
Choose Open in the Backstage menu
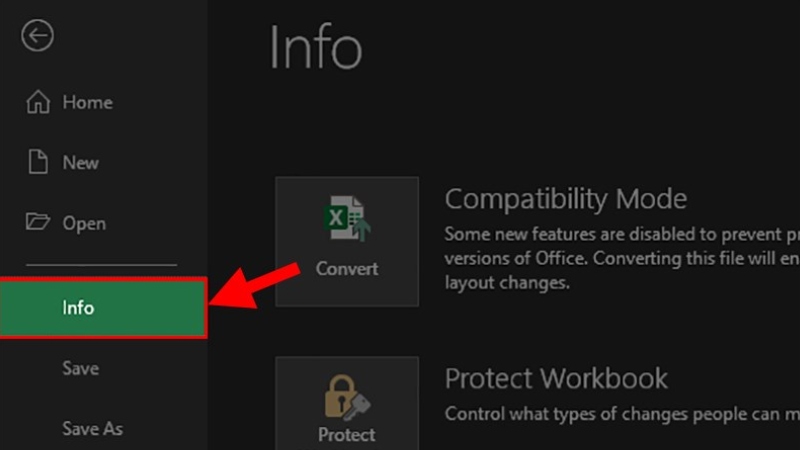point(84,223)
